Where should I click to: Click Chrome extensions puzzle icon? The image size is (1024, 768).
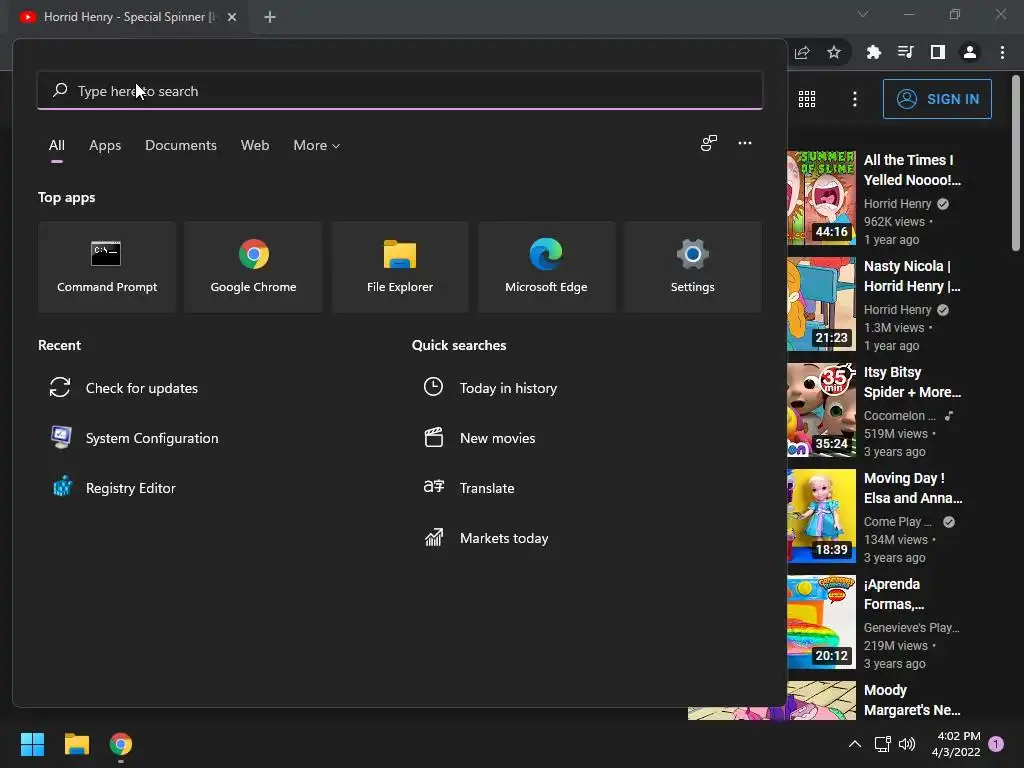click(x=873, y=52)
